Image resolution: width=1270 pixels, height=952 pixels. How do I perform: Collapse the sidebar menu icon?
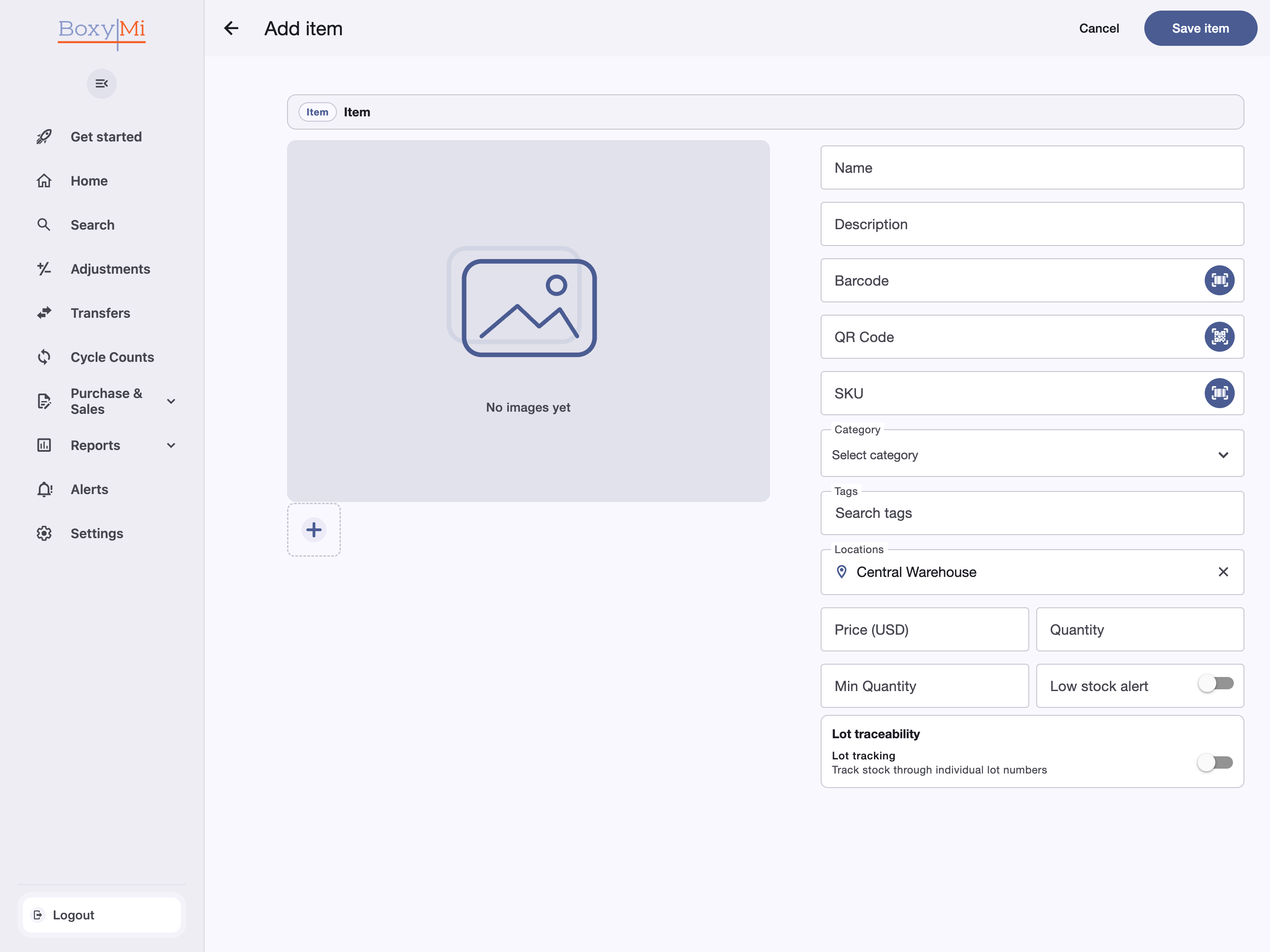(x=101, y=84)
